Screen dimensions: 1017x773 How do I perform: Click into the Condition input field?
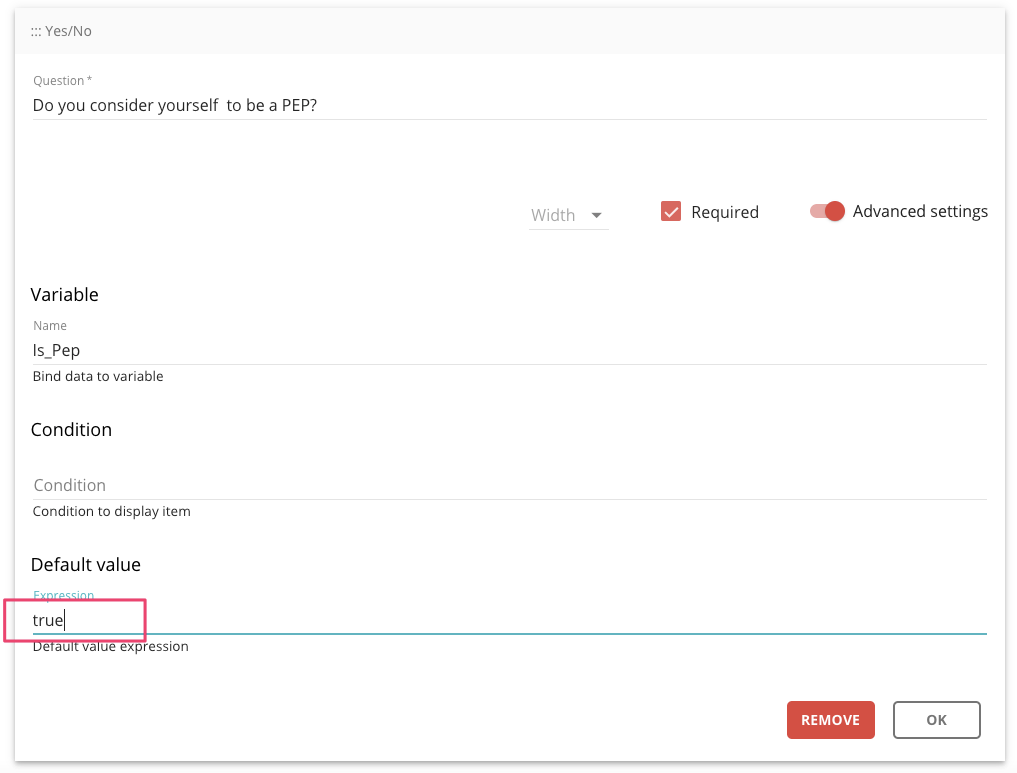pyautogui.click(x=508, y=485)
